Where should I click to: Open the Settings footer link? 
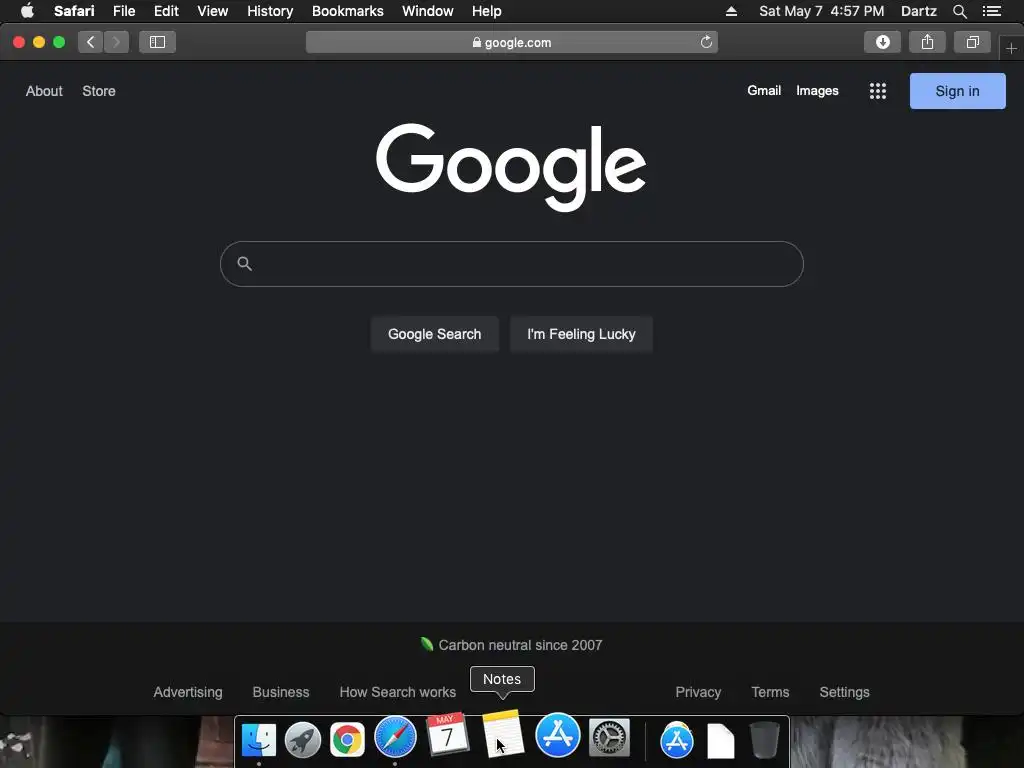[844, 692]
